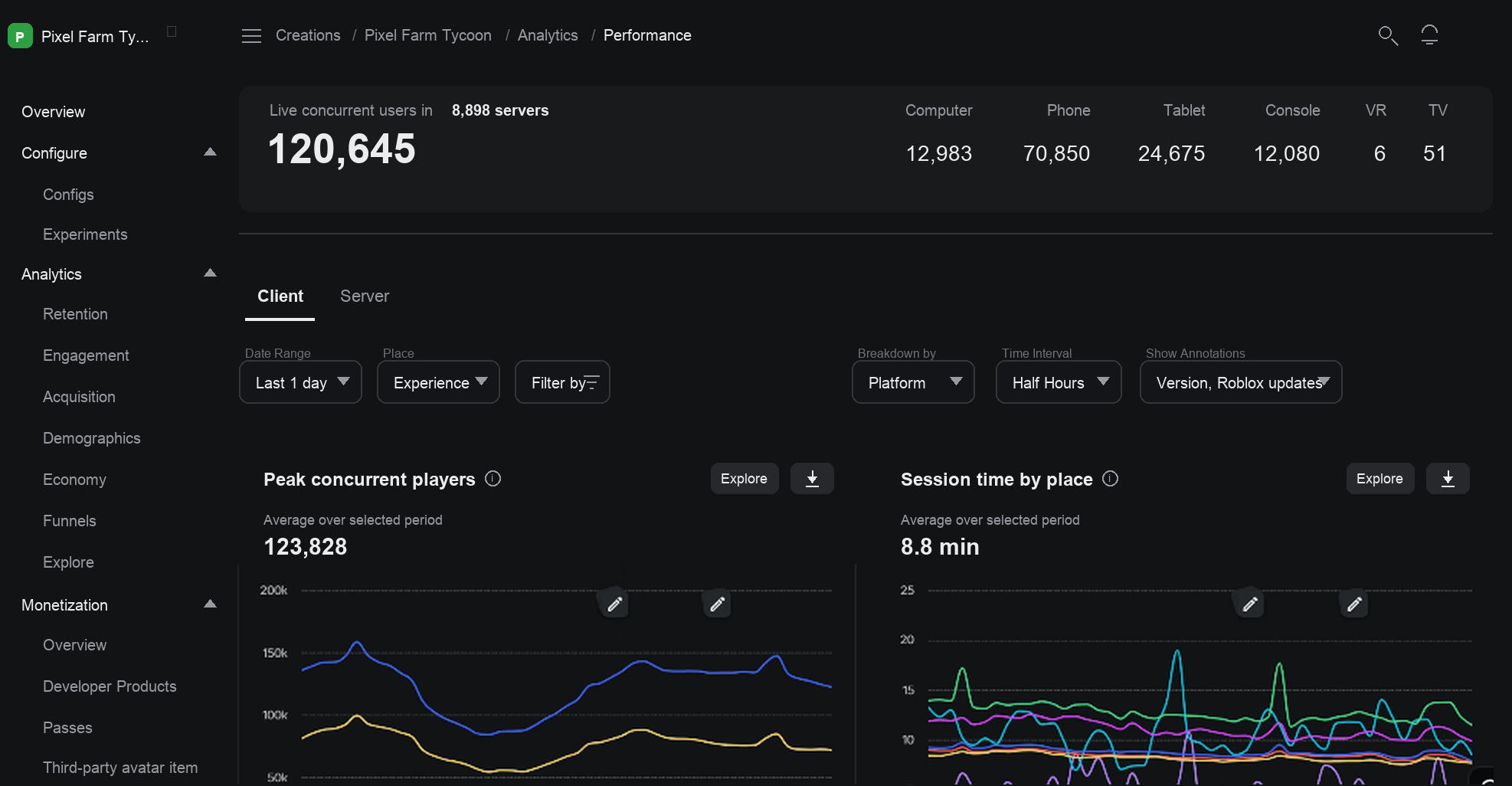Open the Half Hours time interval dropdown
This screenshot has width=1512, height=786.
point(1059,382)
